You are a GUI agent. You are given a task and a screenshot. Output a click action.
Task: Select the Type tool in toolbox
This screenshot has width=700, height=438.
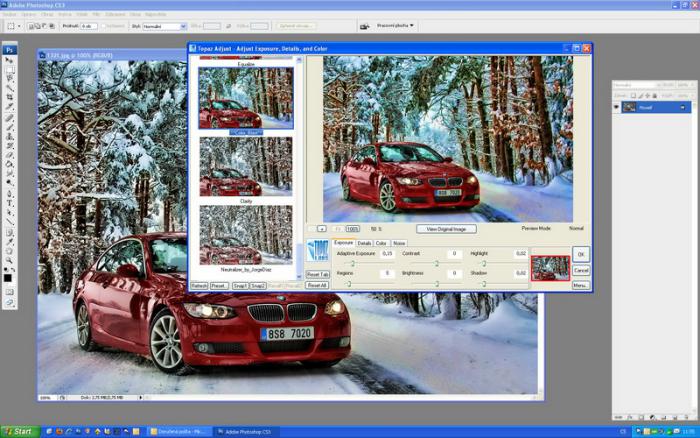tap(10, 202)
